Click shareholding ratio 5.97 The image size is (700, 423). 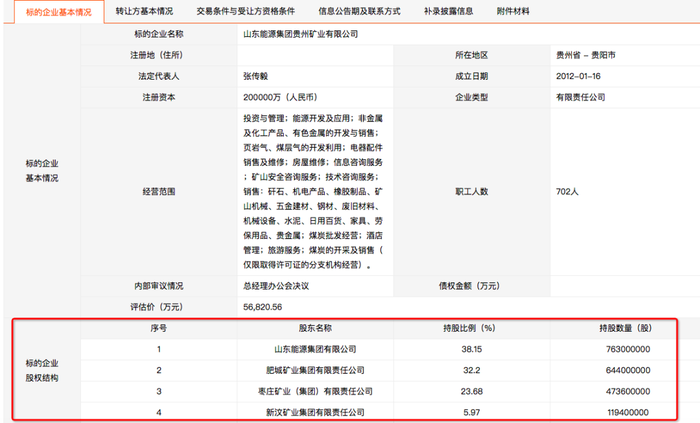click(471, 412)
